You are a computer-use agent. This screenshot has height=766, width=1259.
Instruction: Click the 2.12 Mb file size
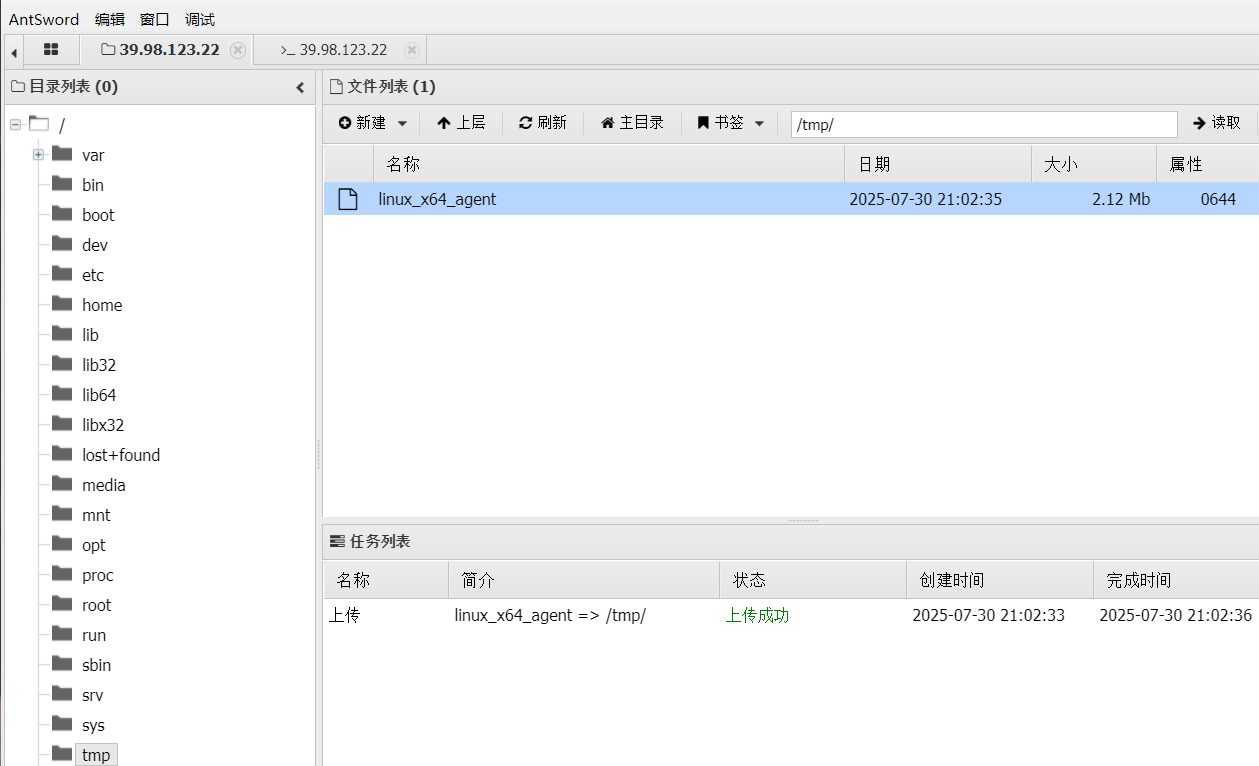(x=1121, y=199)
